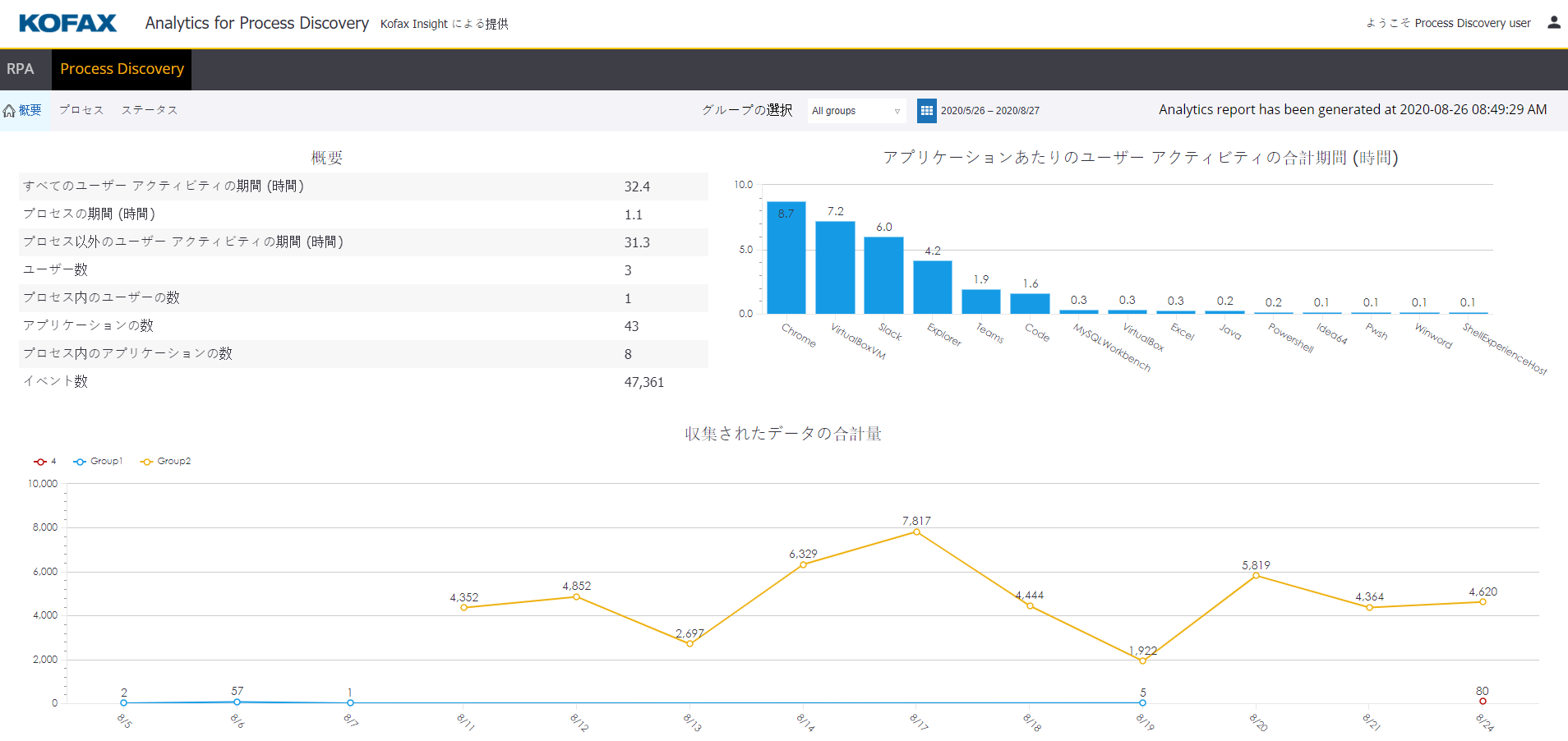
Task: Click data point 5,819 on Group2 line
Action: [1255, 575]
